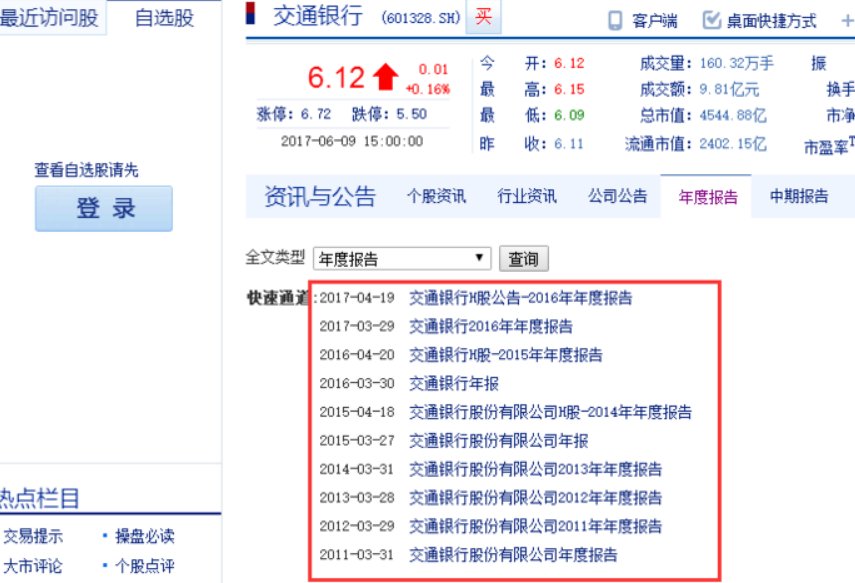Click the plus icon at top right
This screenshot has height=583, width=855.
847,20
